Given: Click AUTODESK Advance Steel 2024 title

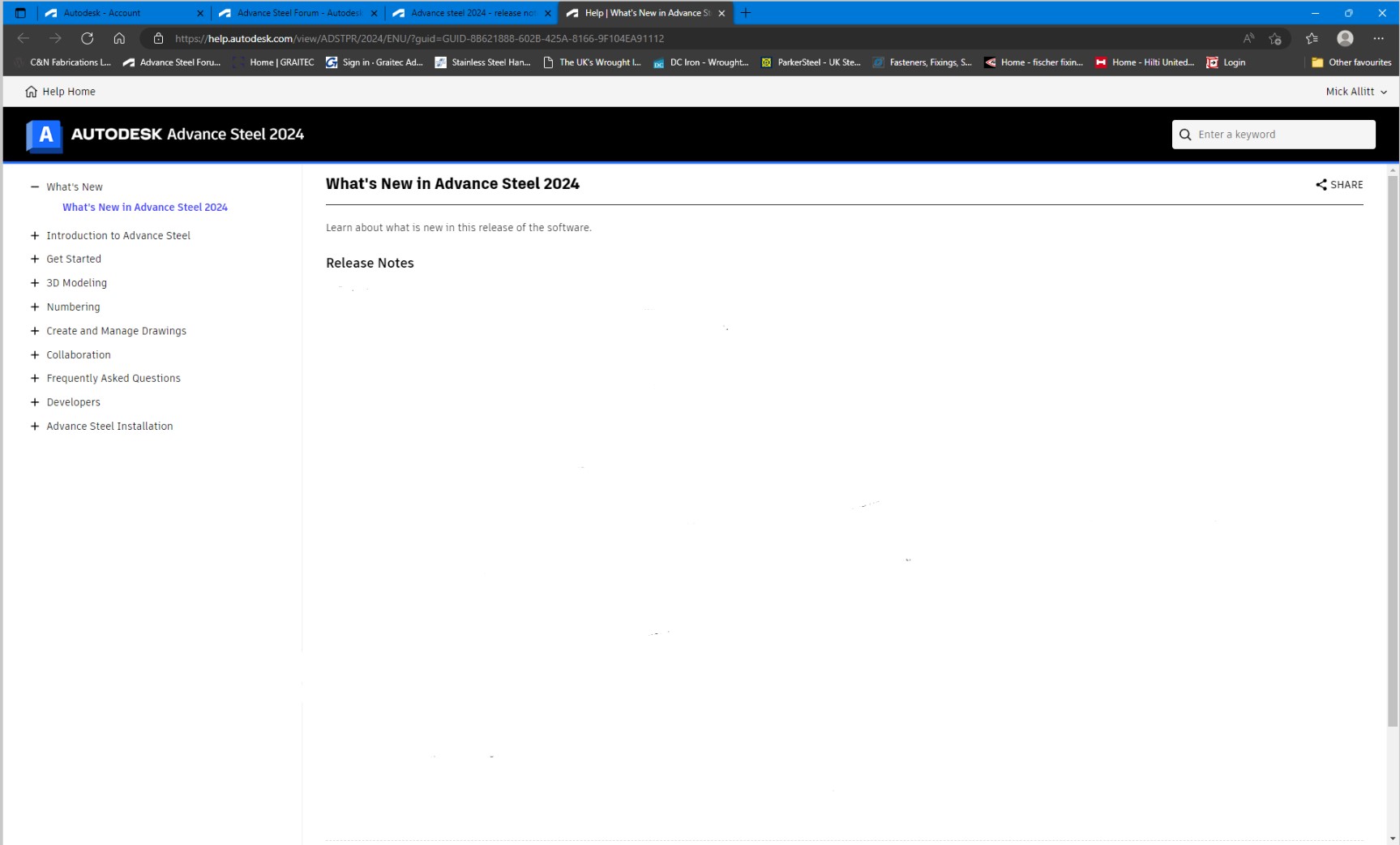Looking at the screenshot, I should click(x=187, y=135).
